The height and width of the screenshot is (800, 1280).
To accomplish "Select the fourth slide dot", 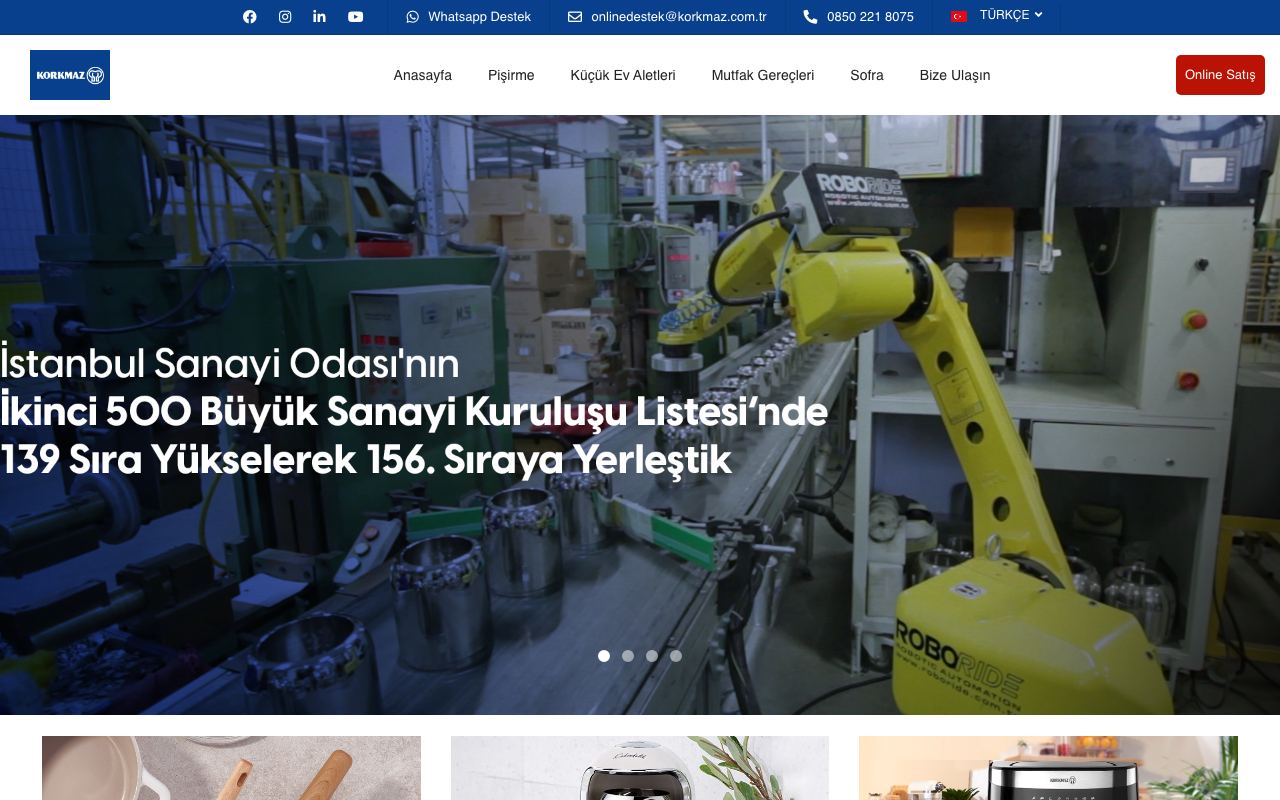I will [x=676, y=656].
